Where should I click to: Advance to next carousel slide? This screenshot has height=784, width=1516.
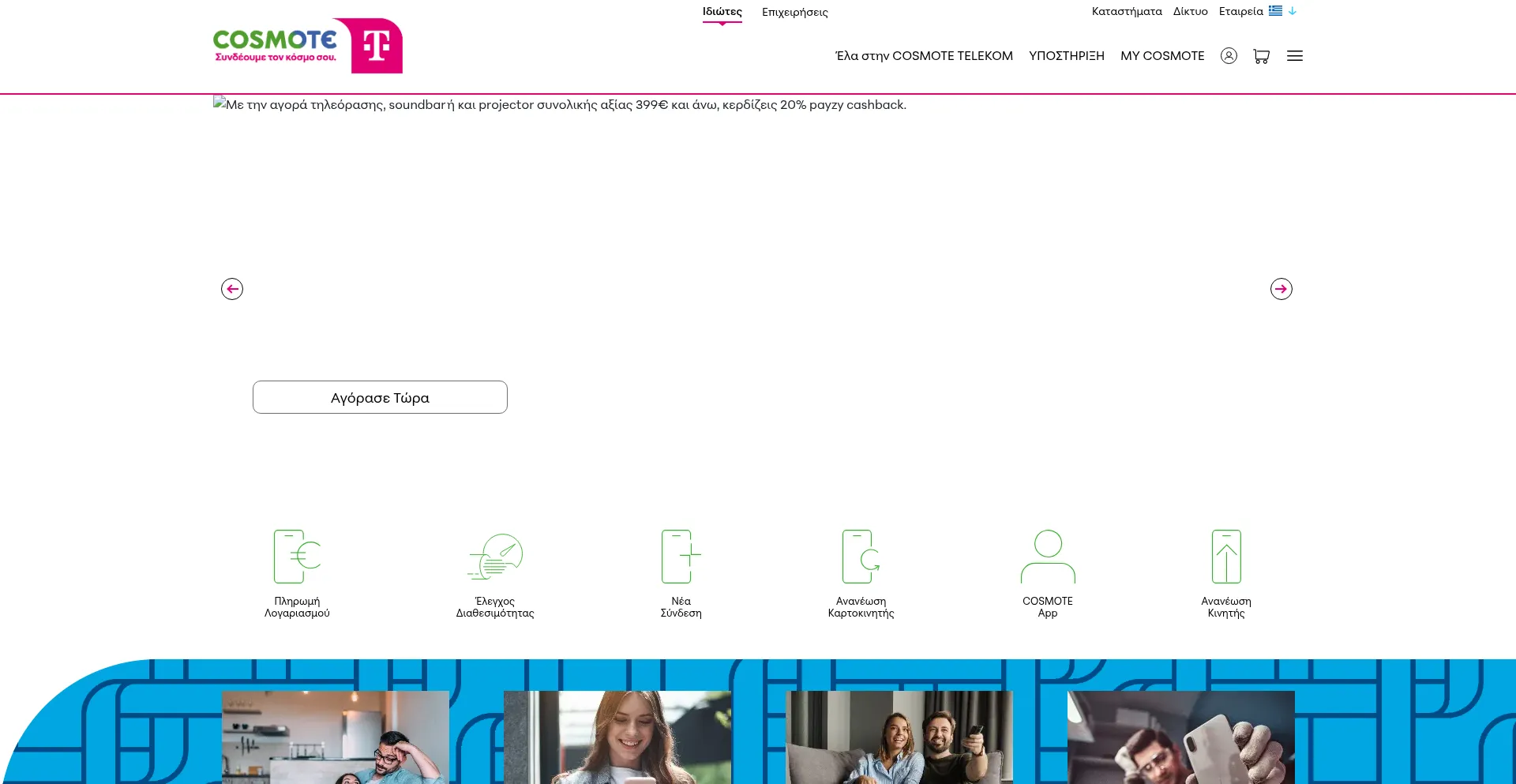pyautogui.click(x=1281, y=289)
